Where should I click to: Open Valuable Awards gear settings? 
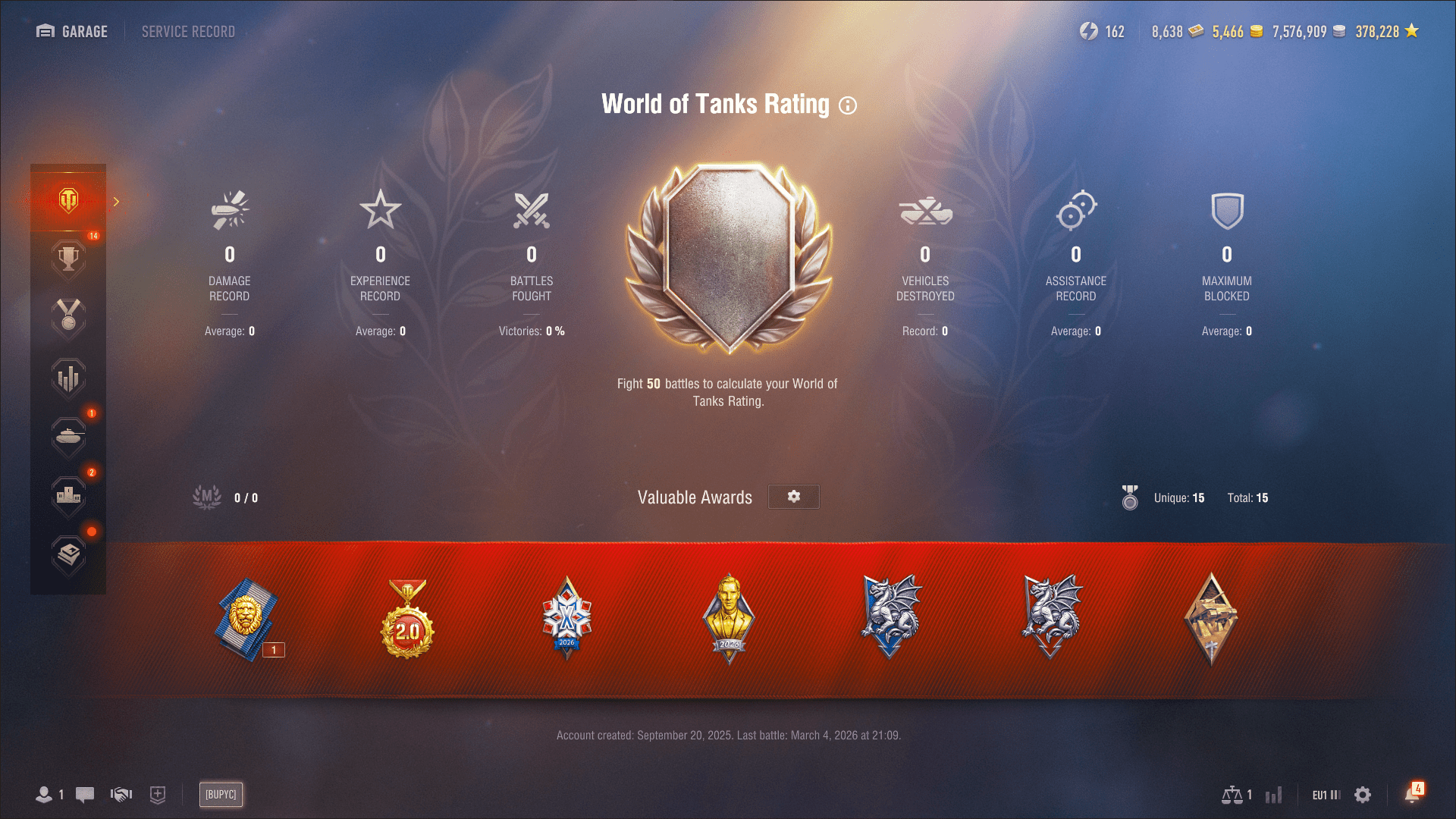coord(793,497)
